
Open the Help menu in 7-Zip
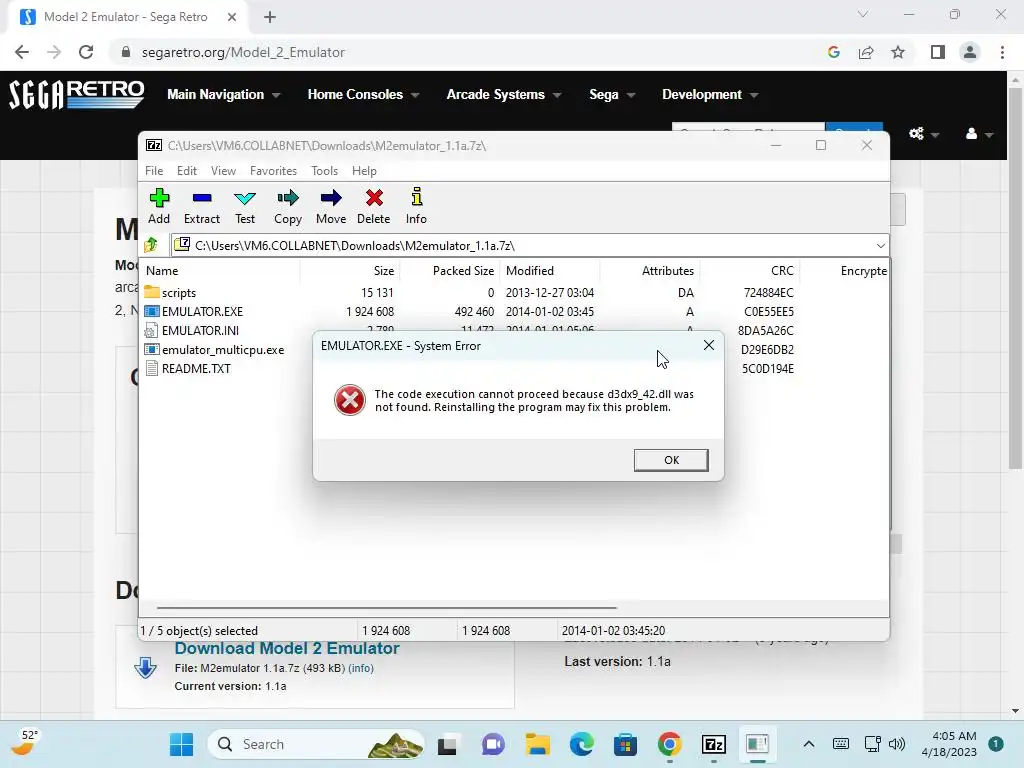[364, 170]
